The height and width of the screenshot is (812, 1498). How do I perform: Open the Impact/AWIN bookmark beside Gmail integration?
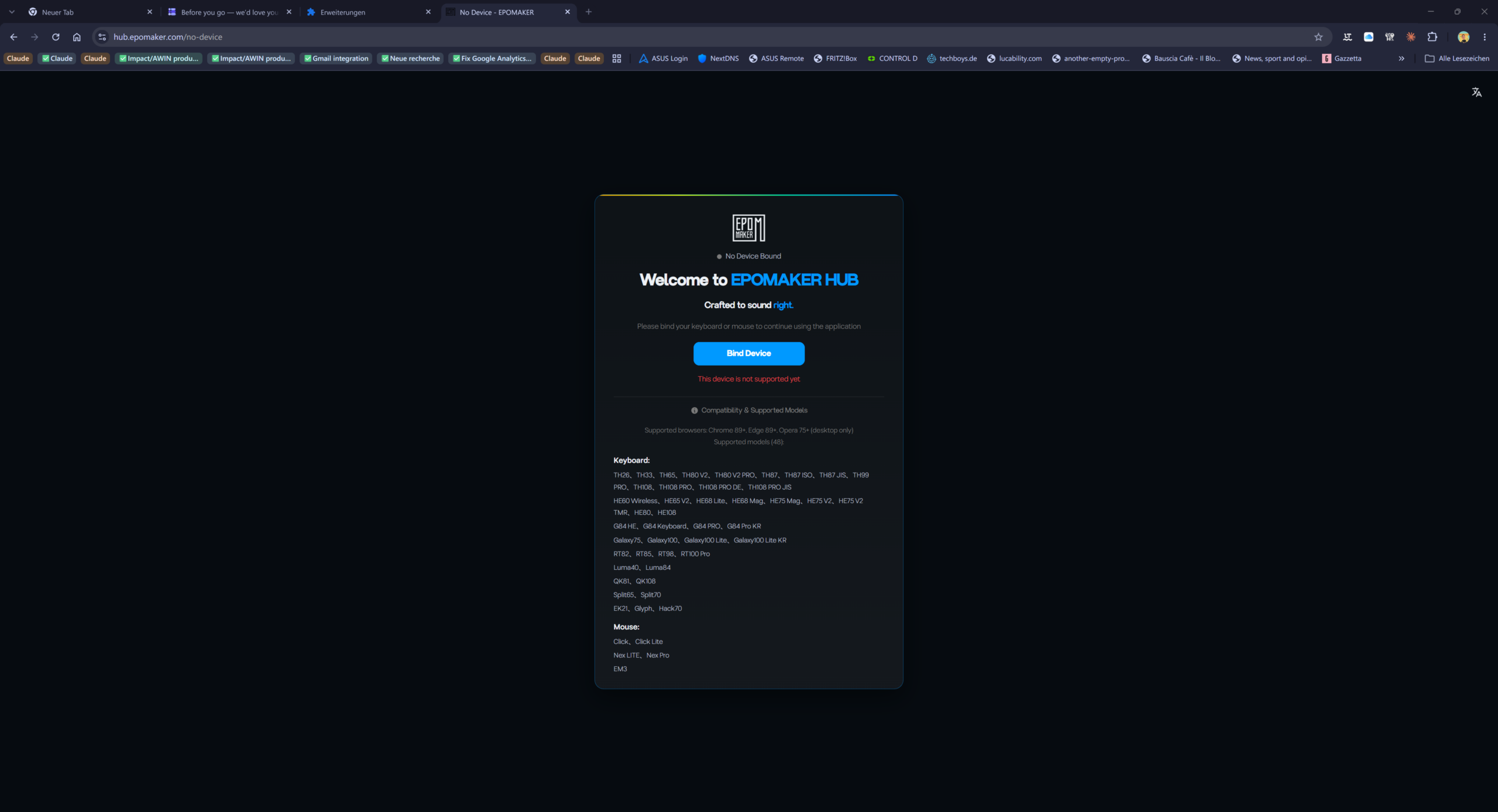(x=251, y=59)
